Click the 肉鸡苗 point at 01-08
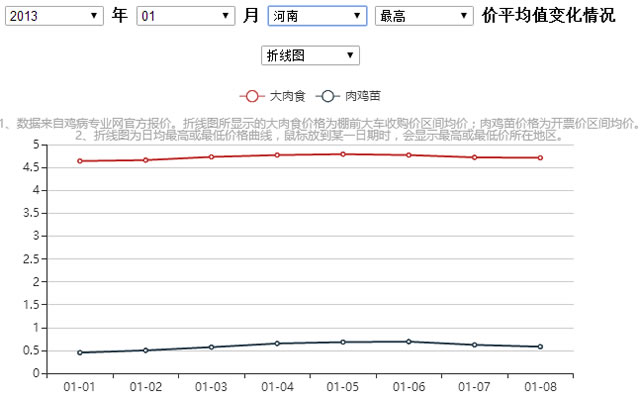 [540, 347]
